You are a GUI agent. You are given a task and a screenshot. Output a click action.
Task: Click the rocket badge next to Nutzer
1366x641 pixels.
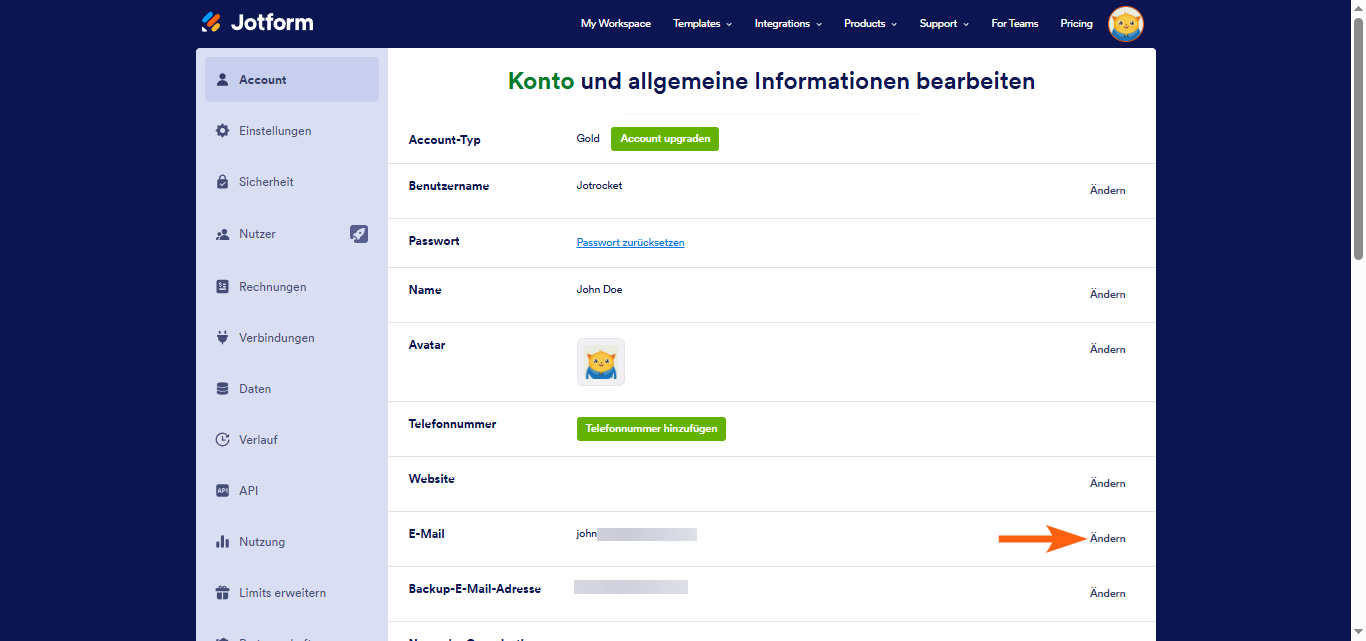pos(359,234)
